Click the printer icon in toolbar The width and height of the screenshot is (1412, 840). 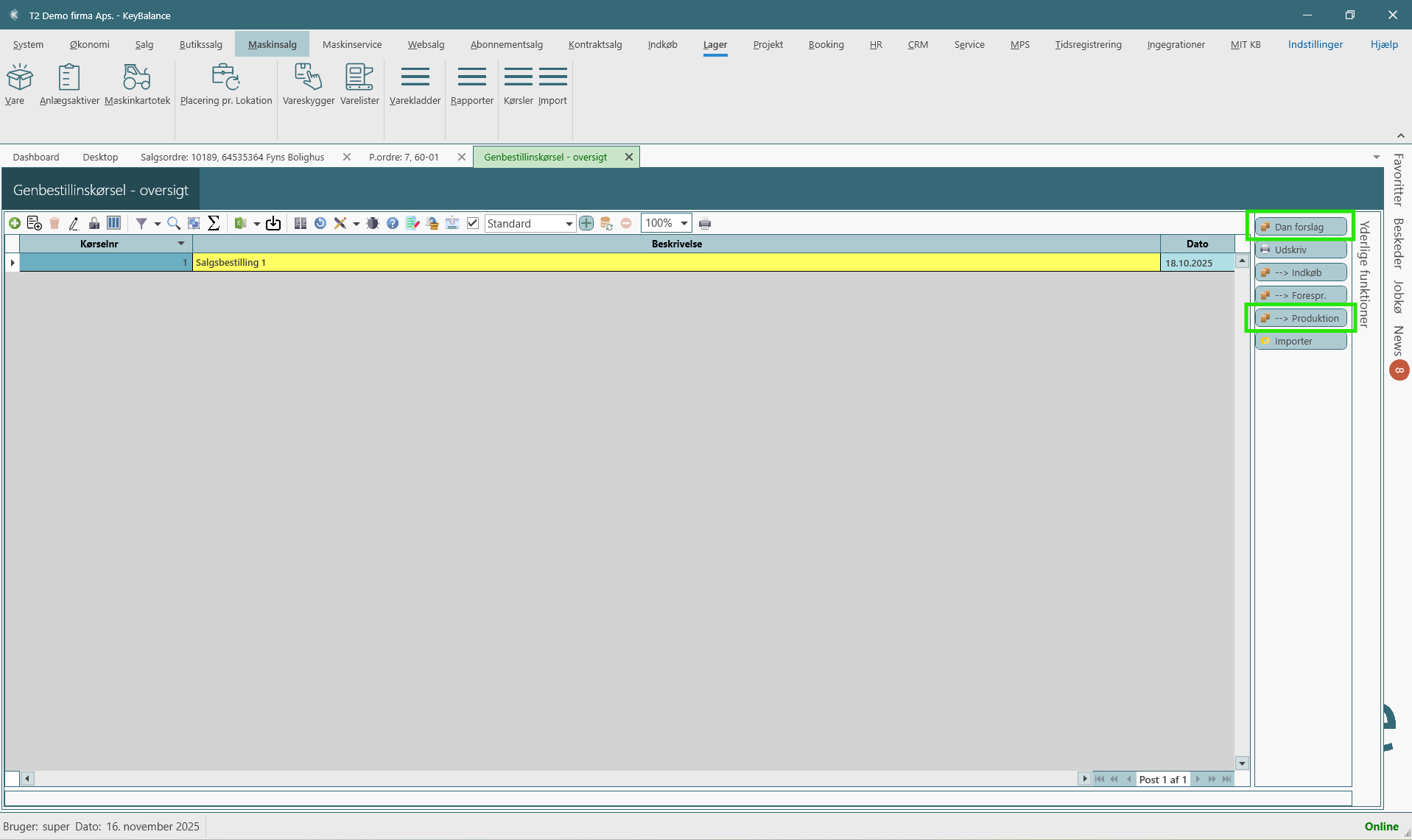point(705,223)
